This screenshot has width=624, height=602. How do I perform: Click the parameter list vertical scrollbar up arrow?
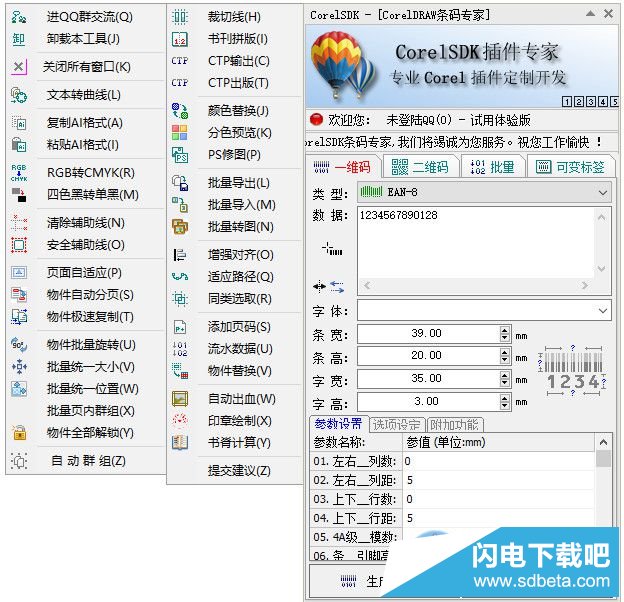[603, 442]
